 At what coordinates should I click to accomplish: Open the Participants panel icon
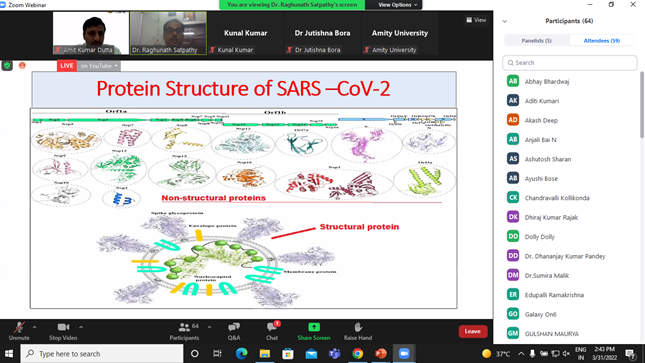pos(184,331)
